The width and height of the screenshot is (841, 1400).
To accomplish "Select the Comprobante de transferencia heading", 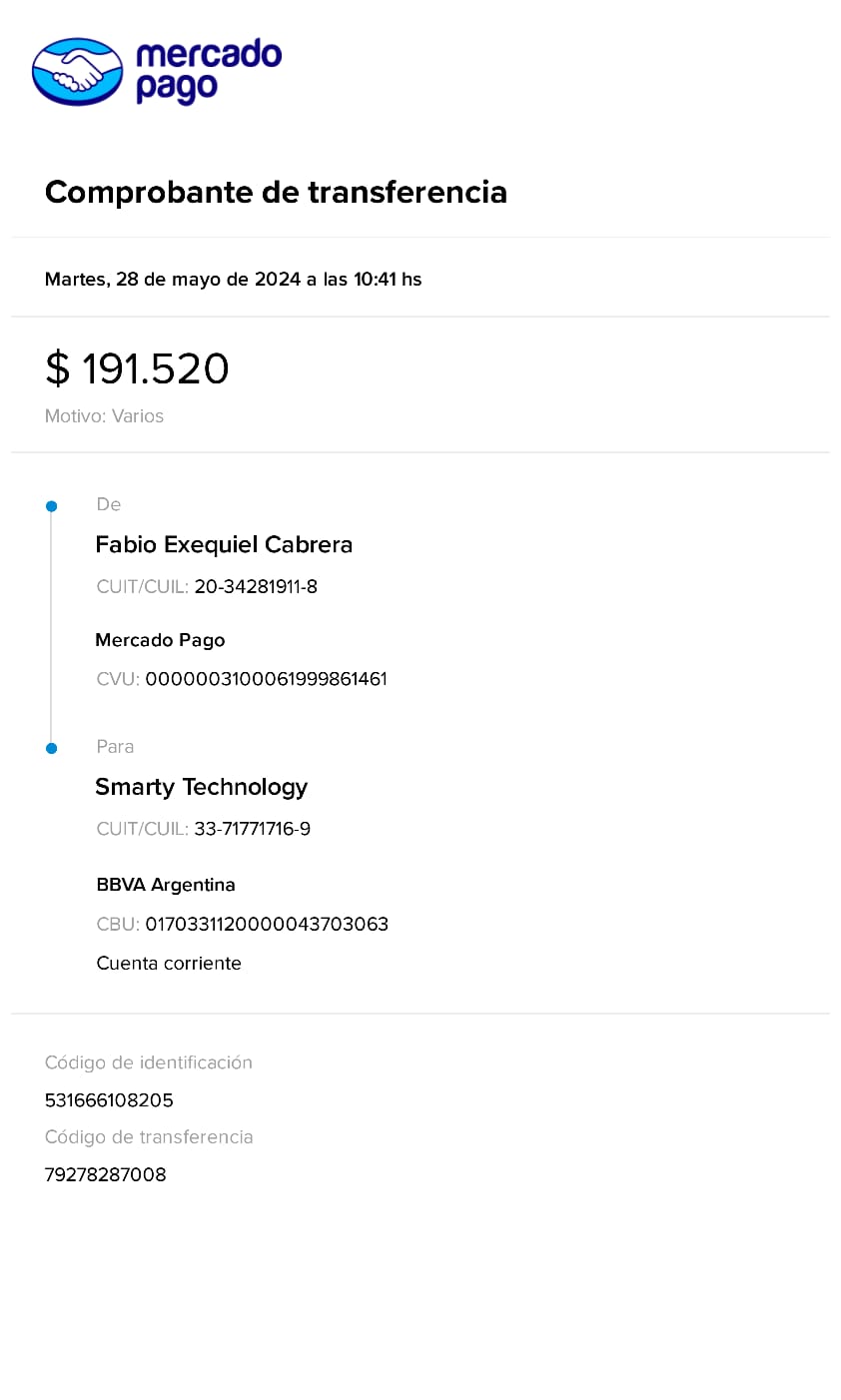I will [x=276, y=192].
